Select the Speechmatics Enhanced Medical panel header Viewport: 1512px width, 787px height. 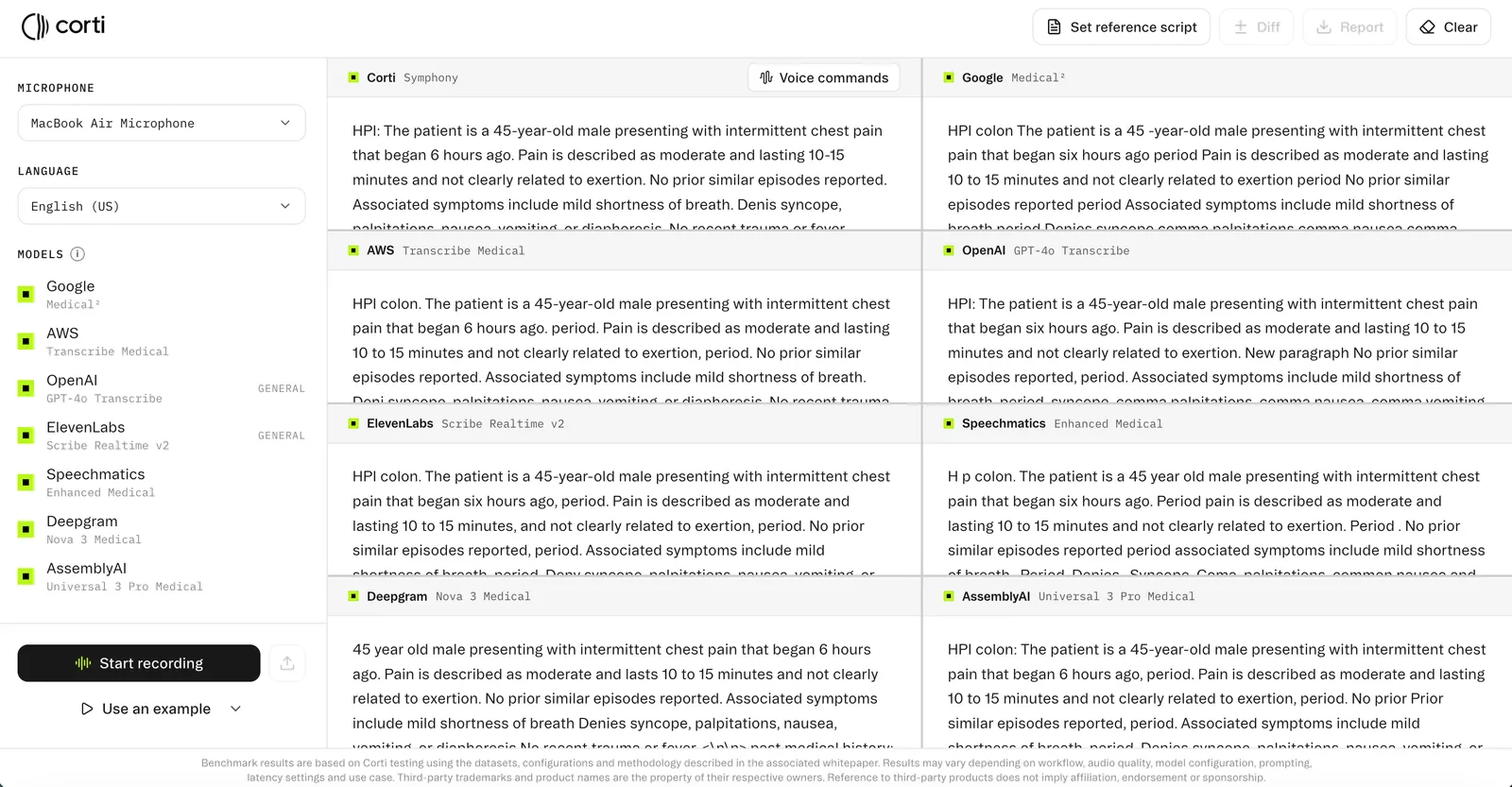pyautogui.click(x=1217, y=423)
